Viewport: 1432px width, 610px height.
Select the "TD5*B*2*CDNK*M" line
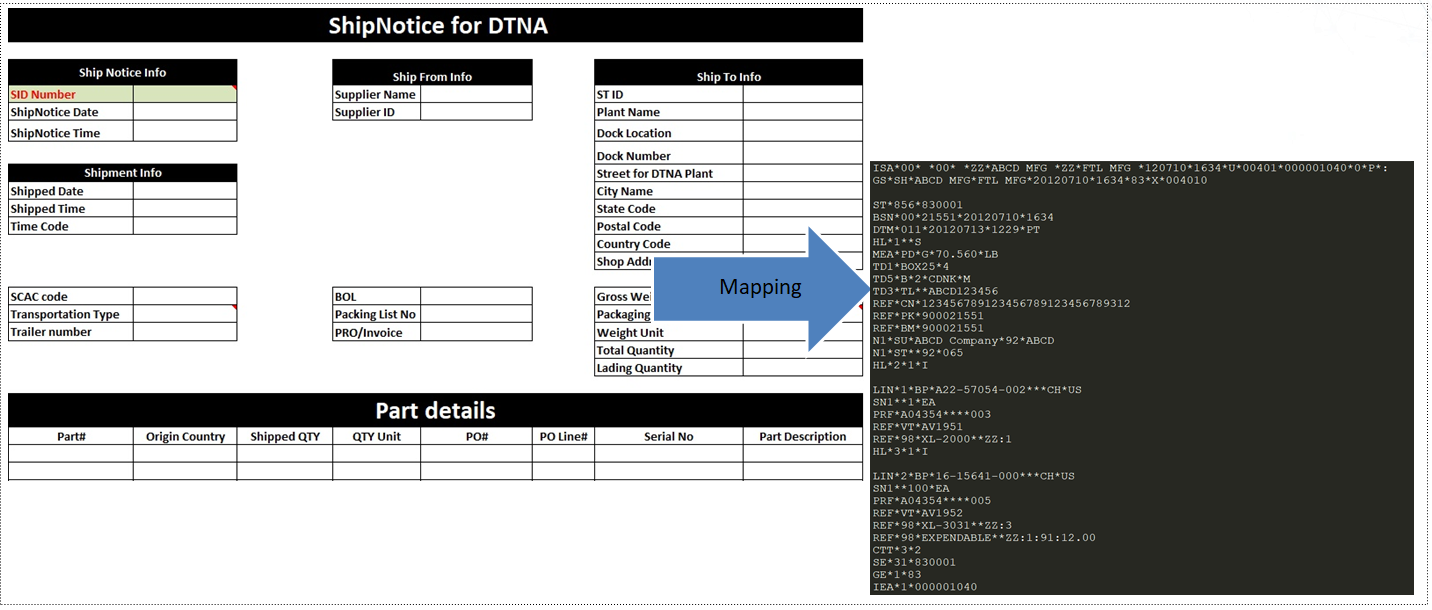click(921, 278)
